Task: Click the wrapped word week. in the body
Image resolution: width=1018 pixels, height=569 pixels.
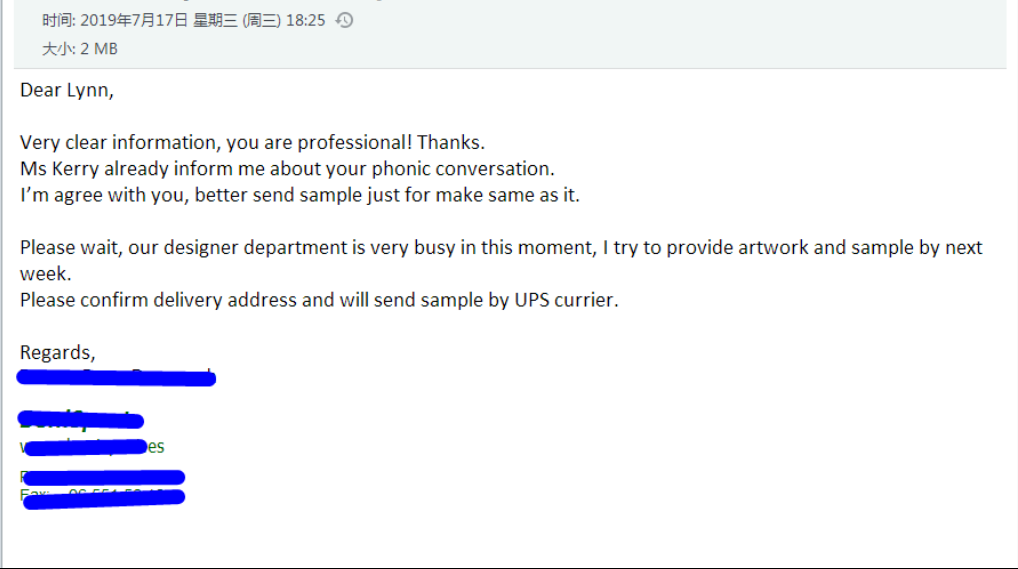Action: 45,274
